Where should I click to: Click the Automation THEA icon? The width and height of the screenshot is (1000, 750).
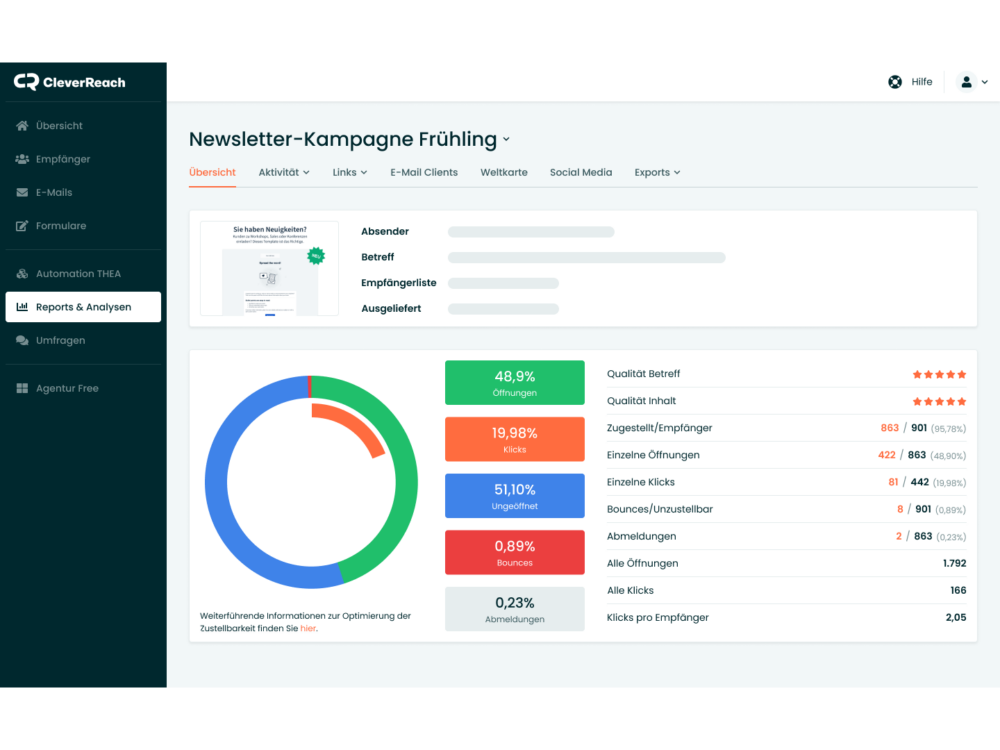tap(23, 274)
